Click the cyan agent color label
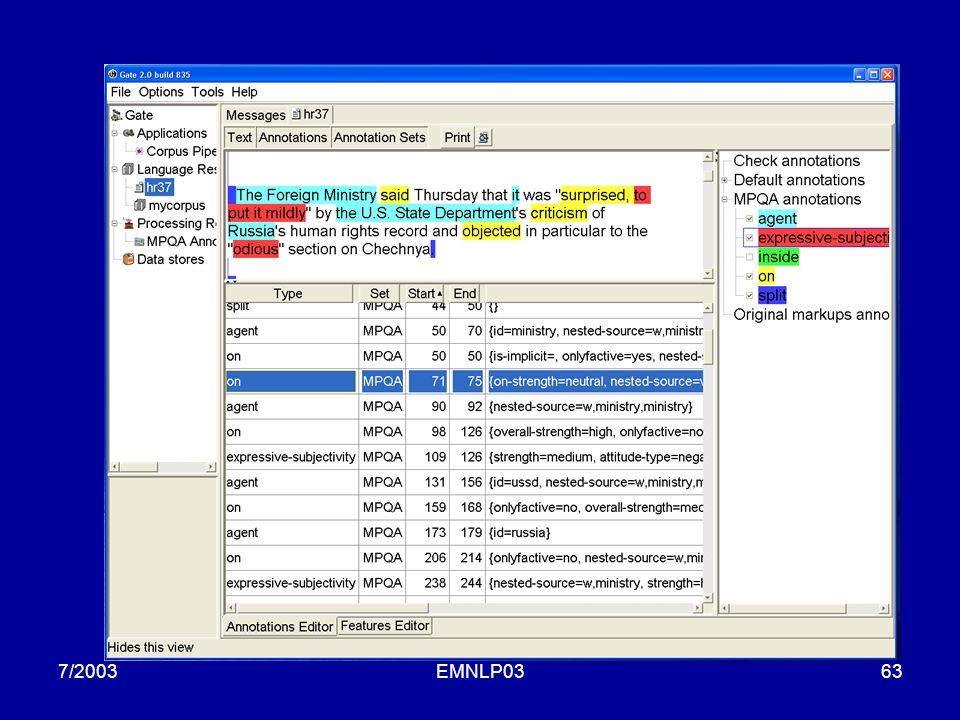The width and height of the screenshot is (960, 720). pyautogui.click(x=778, y=219)
